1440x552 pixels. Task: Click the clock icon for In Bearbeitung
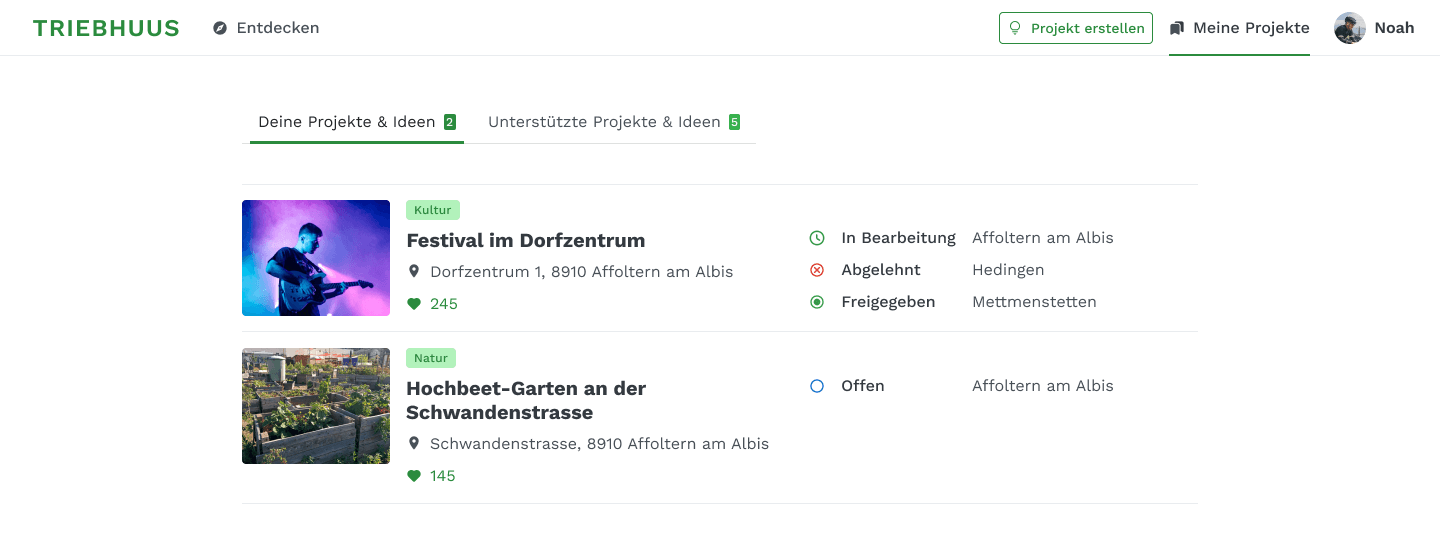817,238
